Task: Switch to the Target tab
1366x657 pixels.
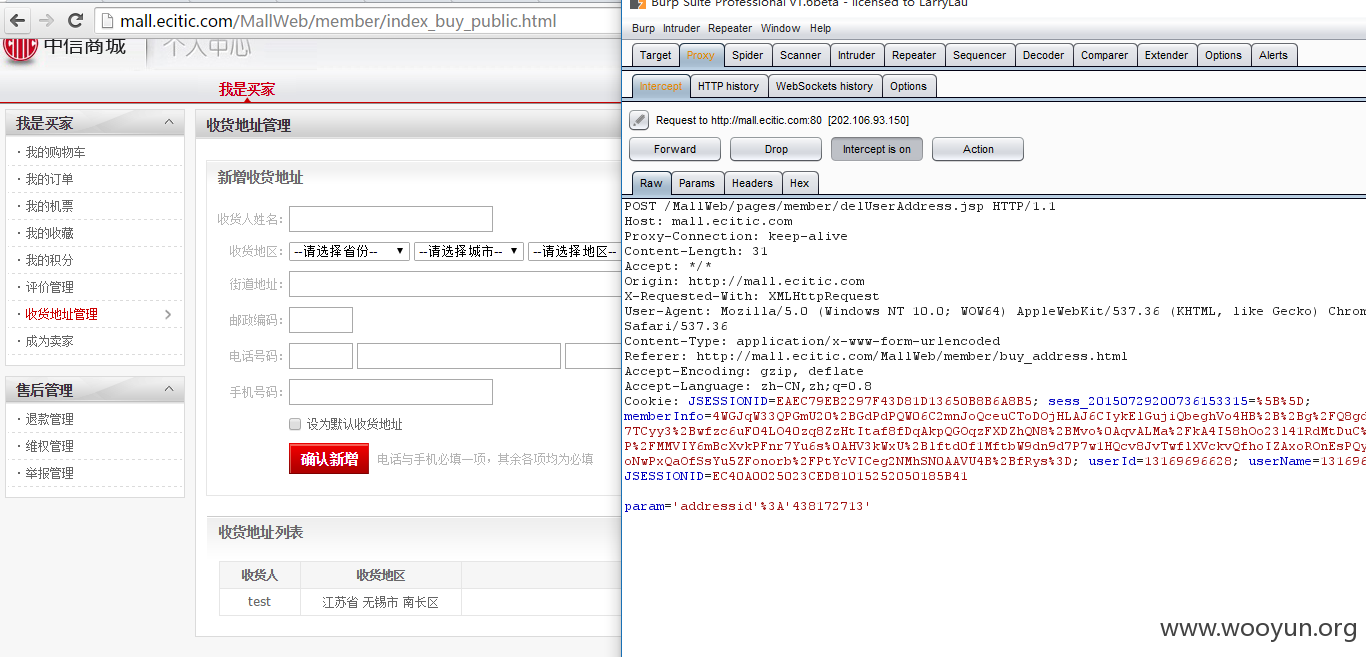Action: (x=655, y=55)
